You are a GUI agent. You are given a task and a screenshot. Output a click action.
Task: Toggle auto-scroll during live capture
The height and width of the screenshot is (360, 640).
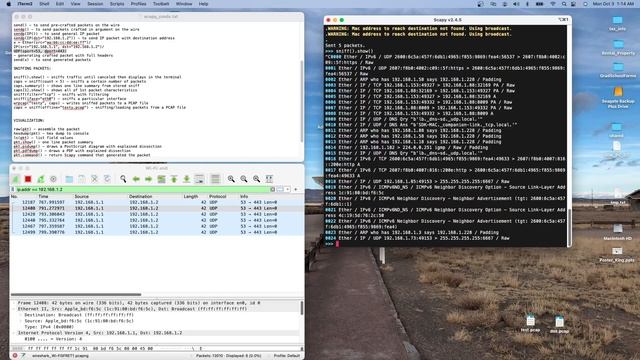click(199, 179)
